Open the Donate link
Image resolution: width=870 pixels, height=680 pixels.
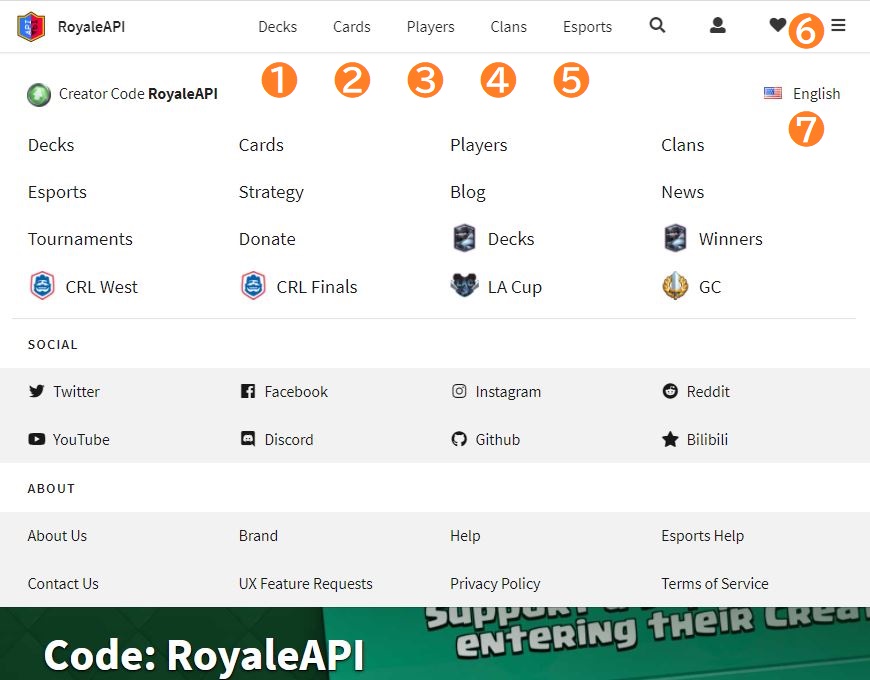click(x=267, y=239)
